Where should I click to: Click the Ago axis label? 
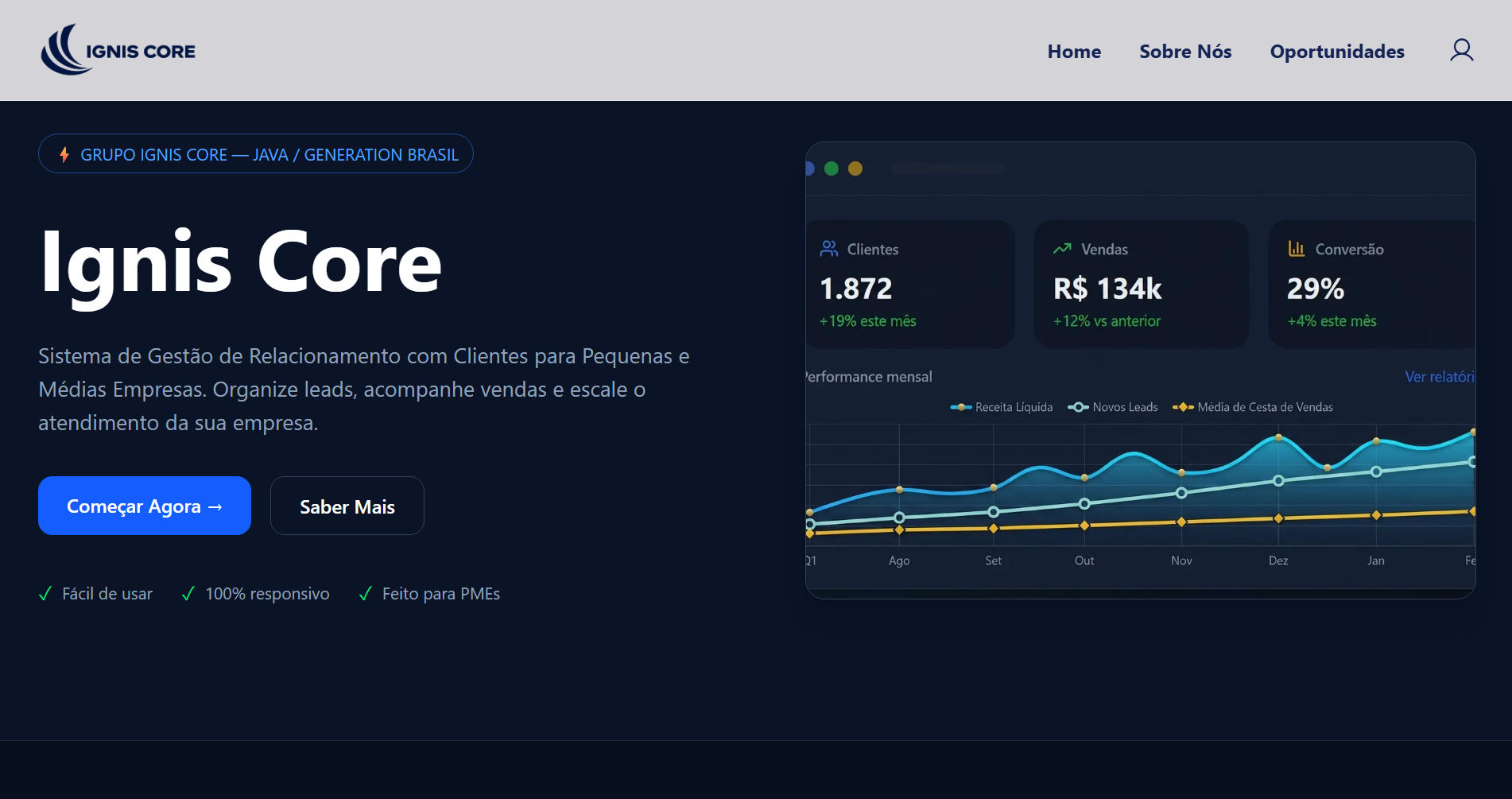click(899, 560)
